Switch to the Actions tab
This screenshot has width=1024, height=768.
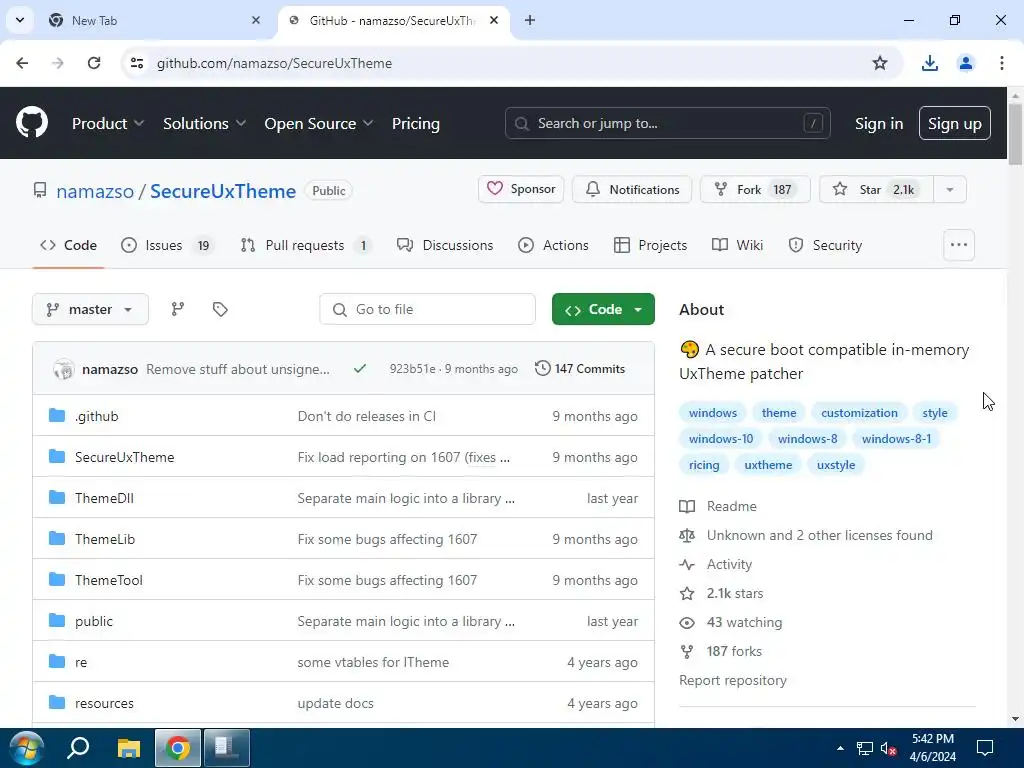click(553, 245)
